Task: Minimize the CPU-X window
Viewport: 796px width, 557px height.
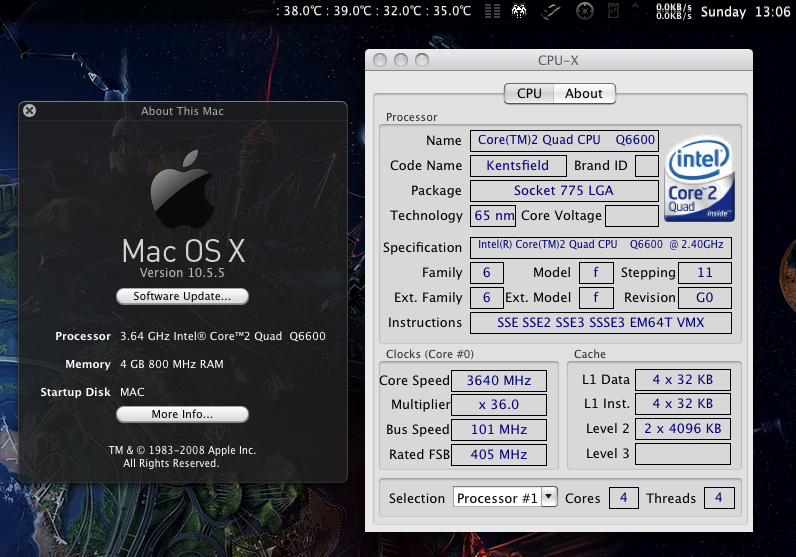Action: coord(401,60)
